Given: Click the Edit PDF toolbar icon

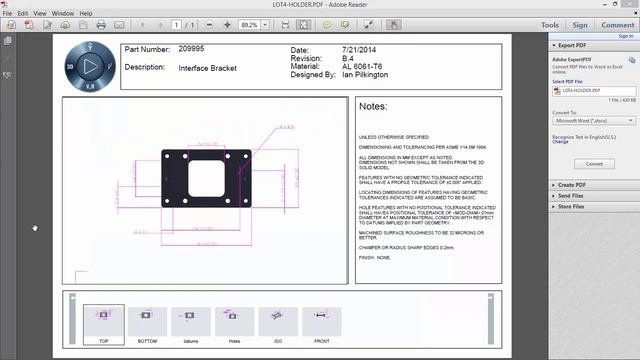Looking at the screenshot, I should pyautogui.click(x=47, y=25).
